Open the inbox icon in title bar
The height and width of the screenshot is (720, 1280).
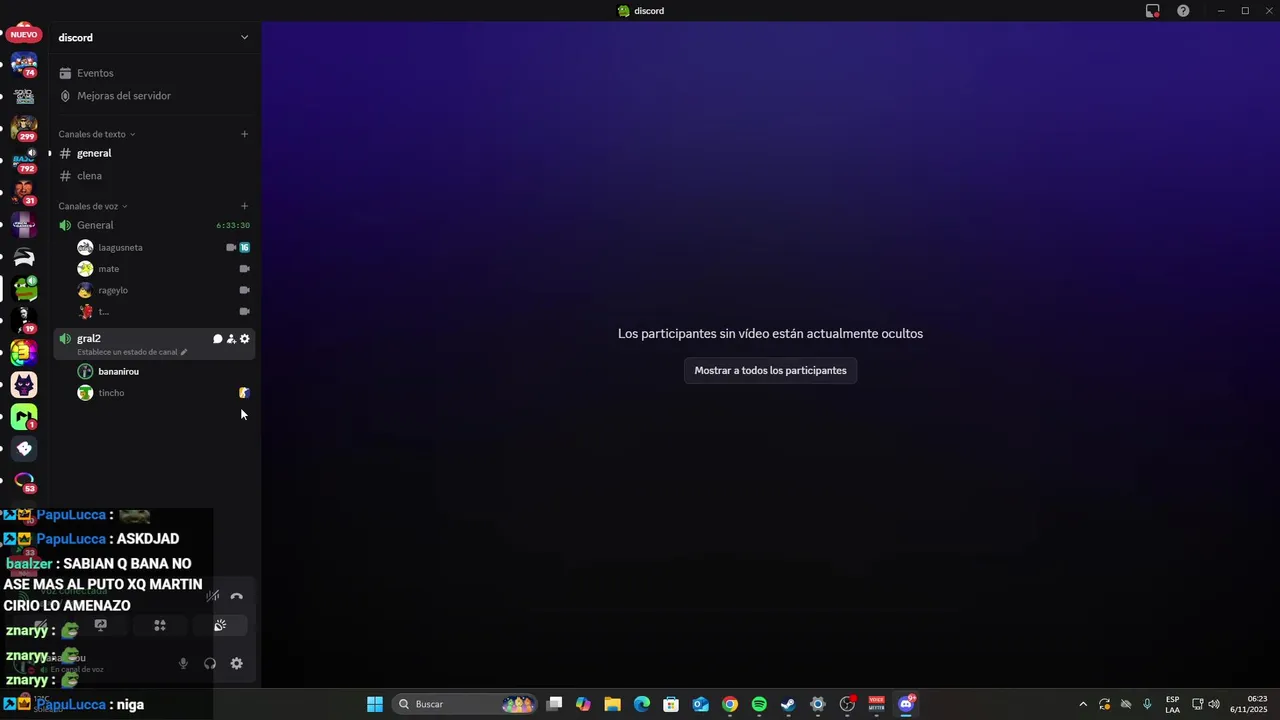coord(1153,11)
